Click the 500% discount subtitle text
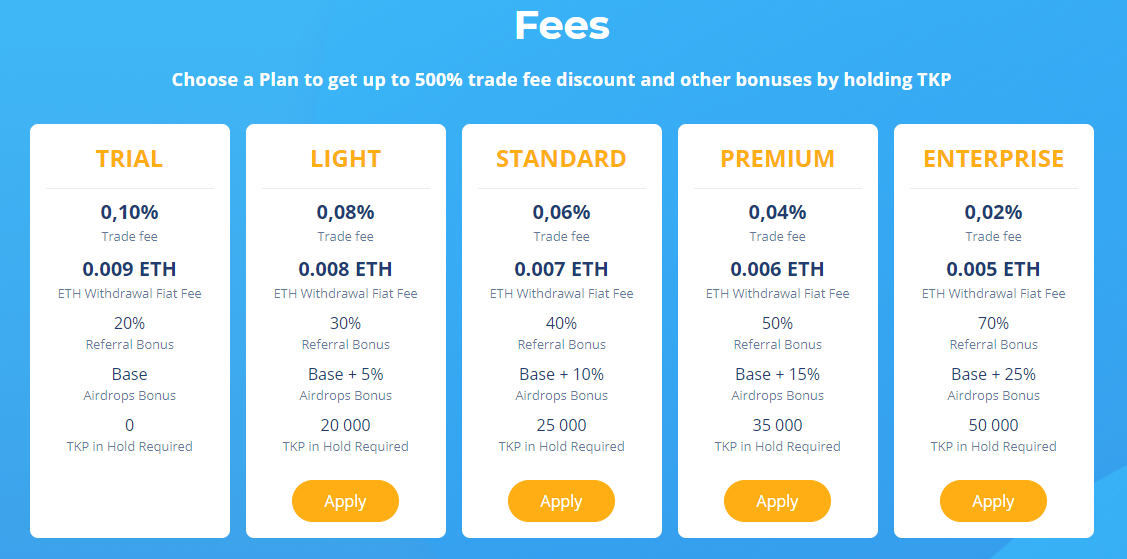Viewport: 1127px width, 559px height. tap(561, 80)
